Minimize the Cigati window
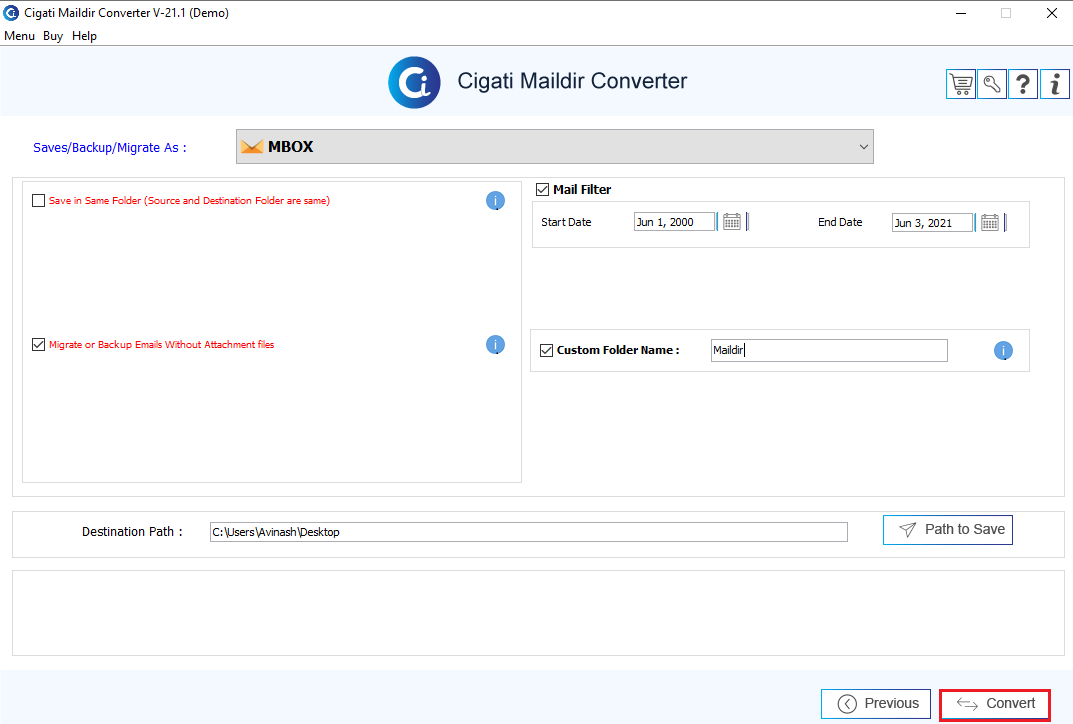The width and height of the screenshot is (1073, 724). pos(961,13)
